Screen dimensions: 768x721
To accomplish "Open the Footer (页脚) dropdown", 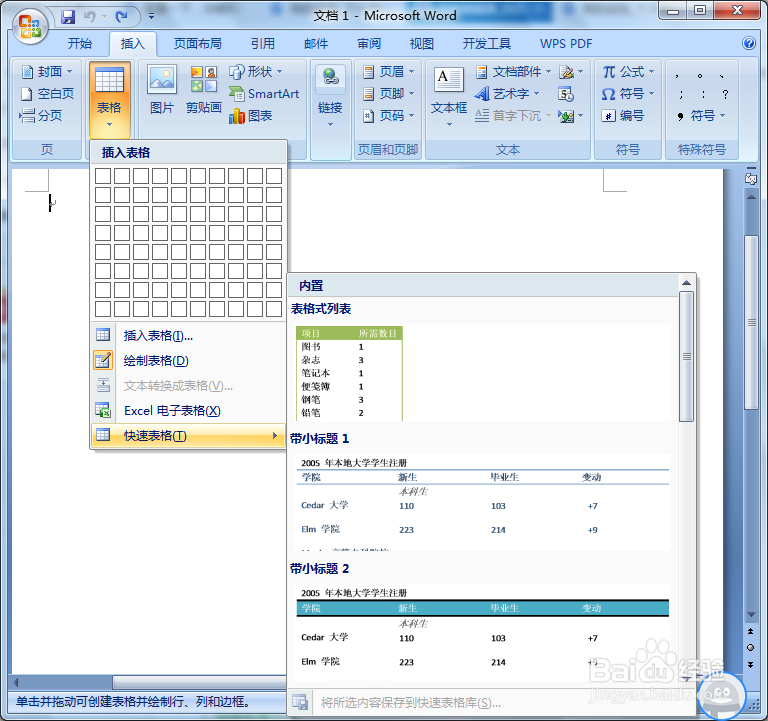I will pyautogui.click(x=389, y=94).
